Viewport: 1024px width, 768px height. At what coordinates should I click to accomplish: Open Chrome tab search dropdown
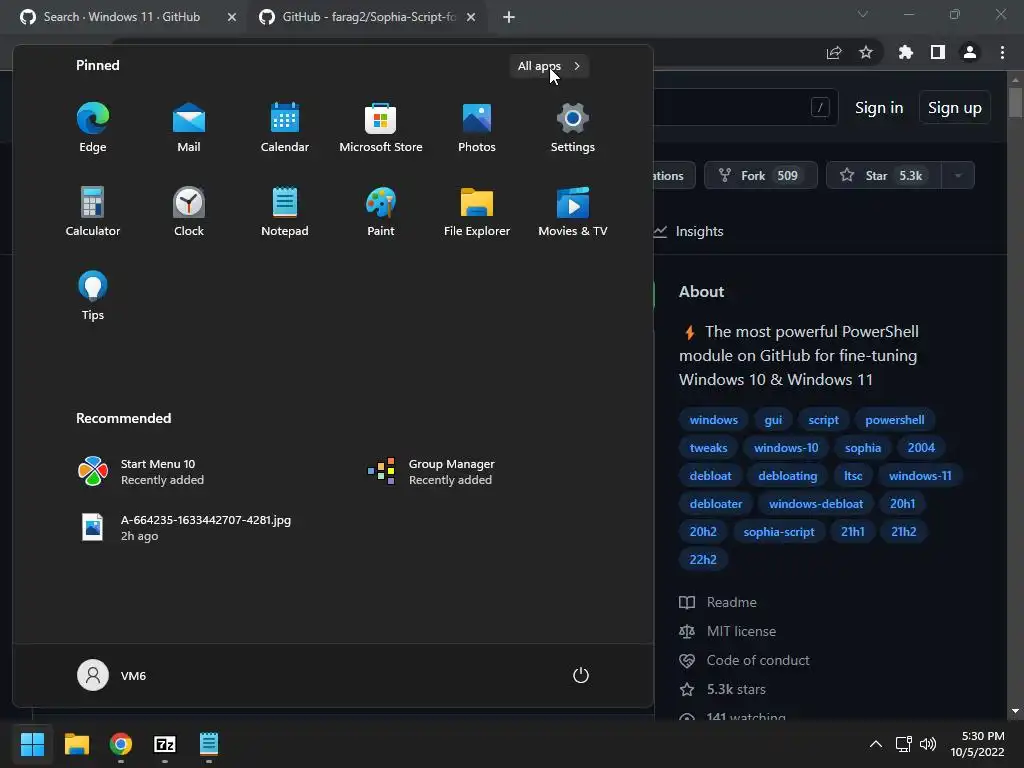tap(863, 14)
